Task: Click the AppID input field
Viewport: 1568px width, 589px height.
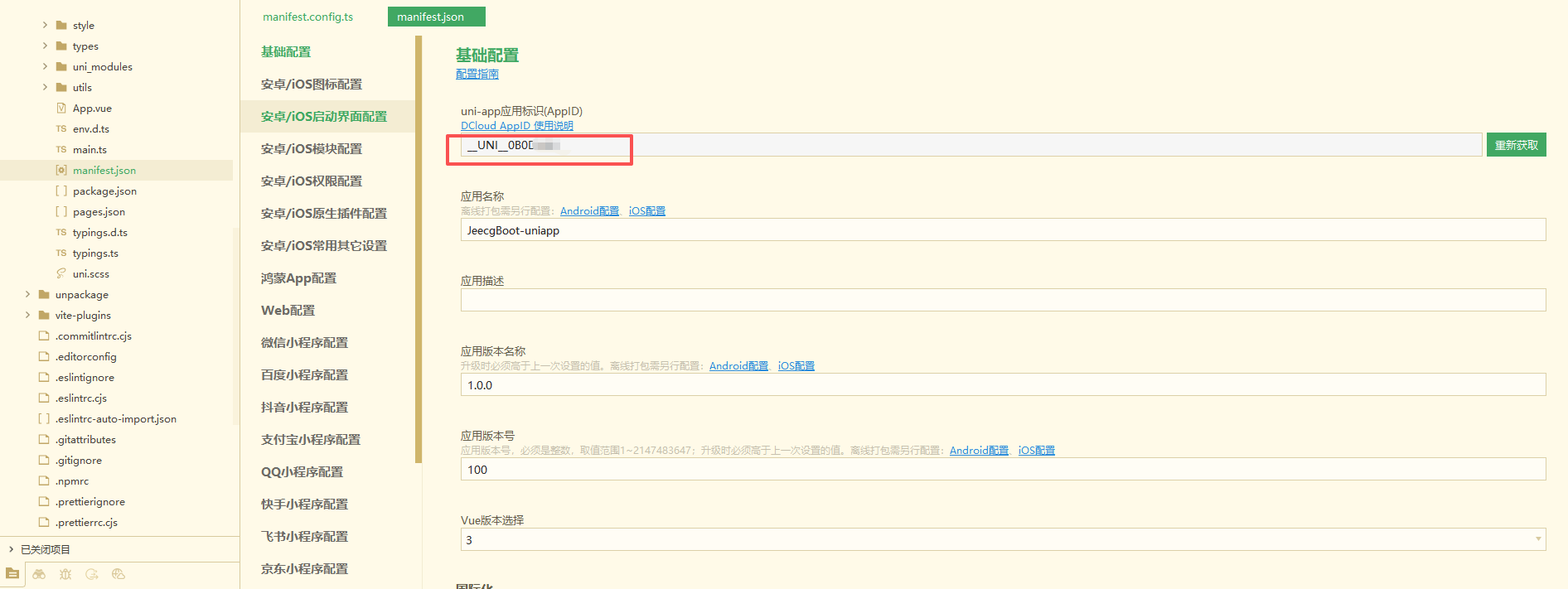Action: (x=970, y=145)
